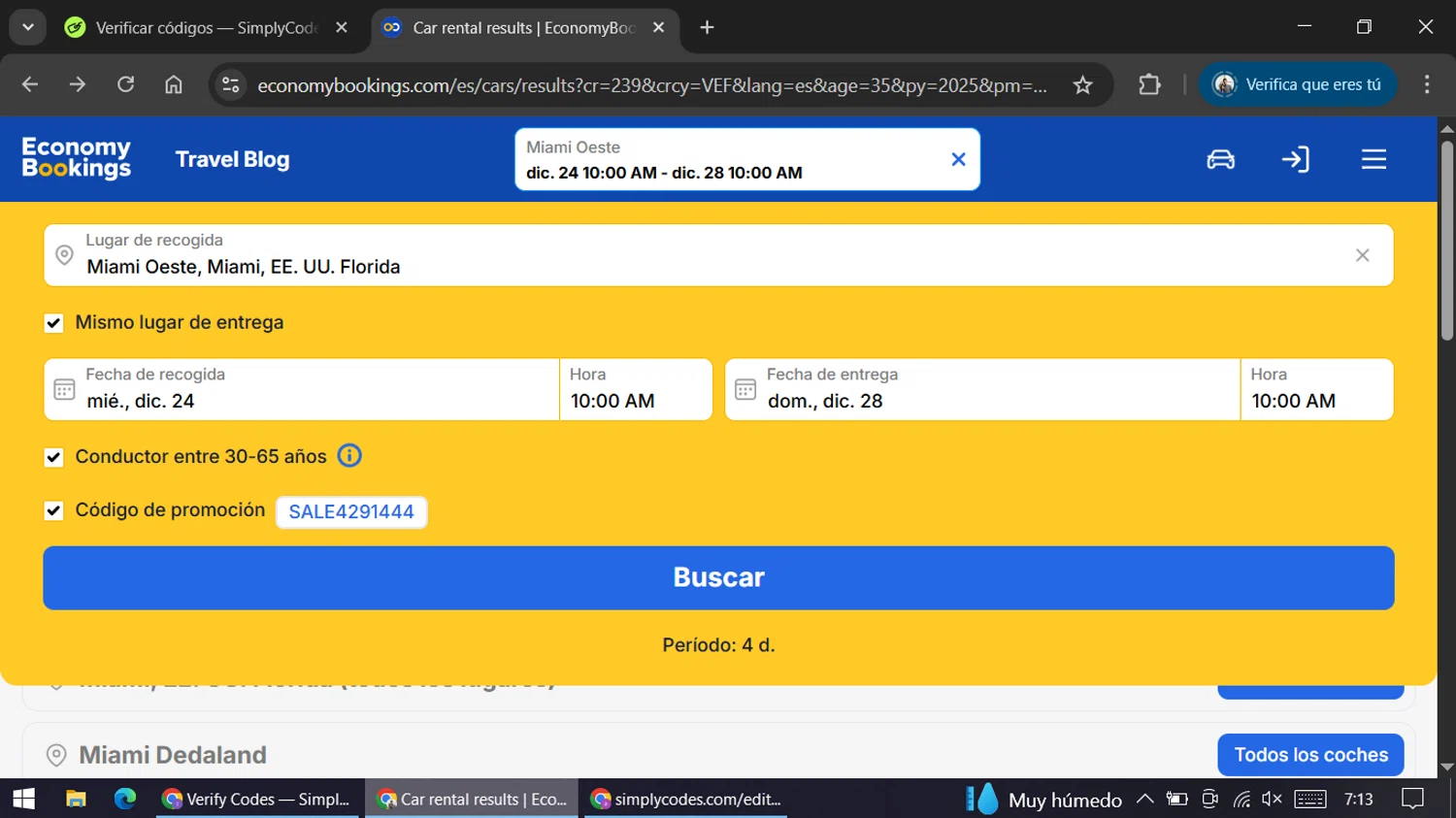Viewport: 1456px width, 818px height.
Task: Edit the promo code SALE4291444
Action: tap(351, 511)
